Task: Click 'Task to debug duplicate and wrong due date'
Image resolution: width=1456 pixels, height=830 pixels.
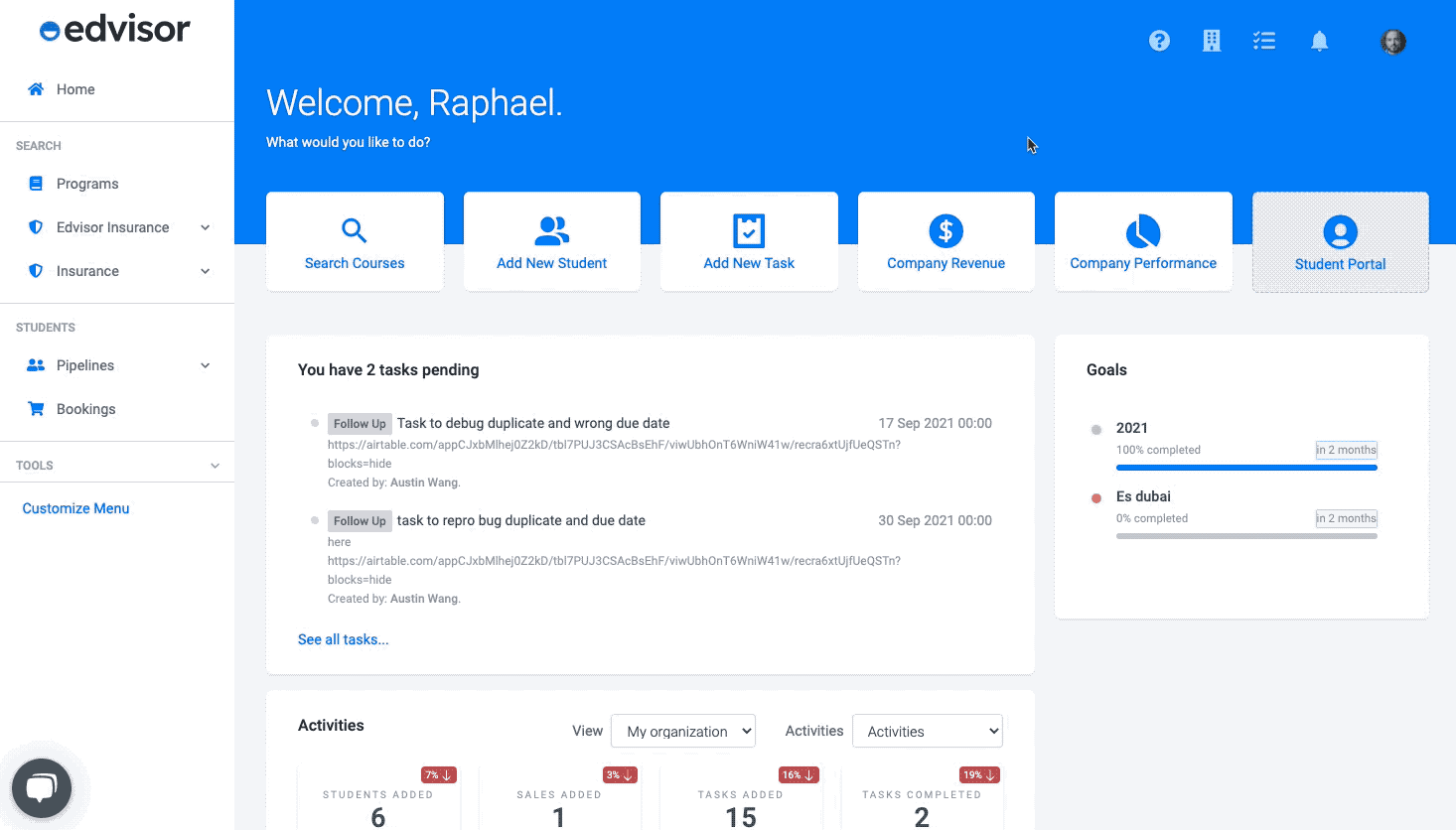Action: pos(533,423)
